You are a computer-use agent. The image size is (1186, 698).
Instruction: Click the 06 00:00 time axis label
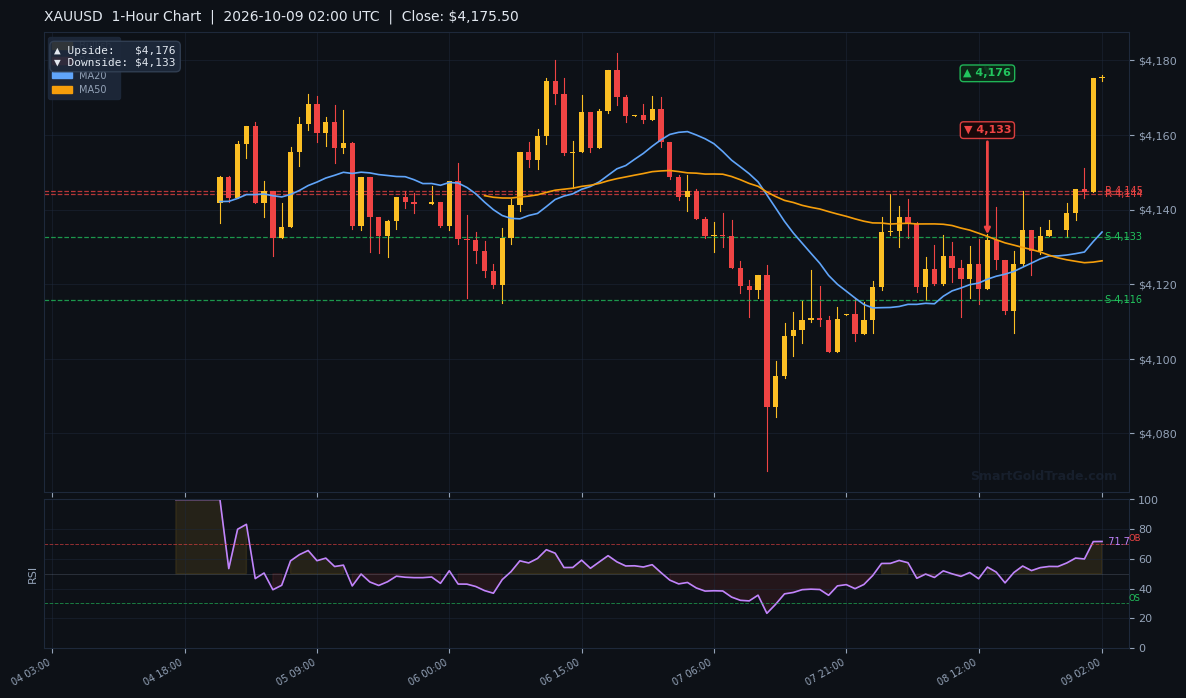[x=429, y=671]
